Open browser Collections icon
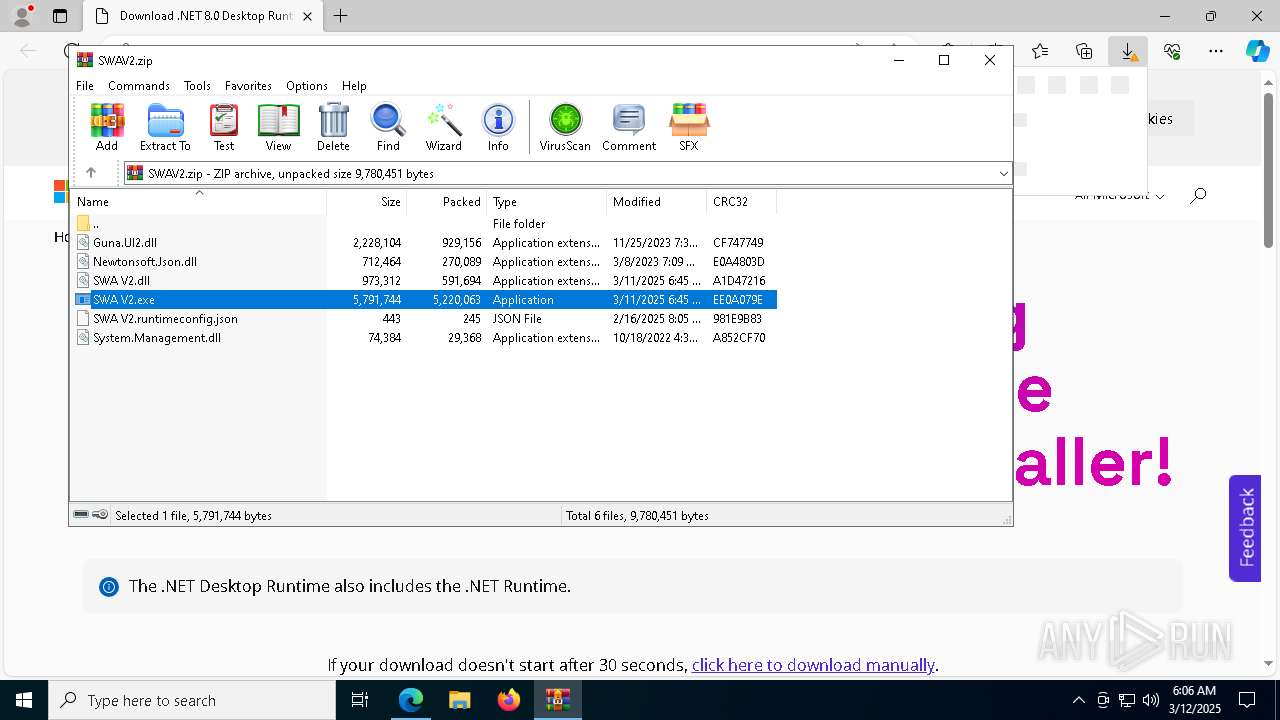This screenshot has width=1280, height=720. click(x=1084, y=51)
